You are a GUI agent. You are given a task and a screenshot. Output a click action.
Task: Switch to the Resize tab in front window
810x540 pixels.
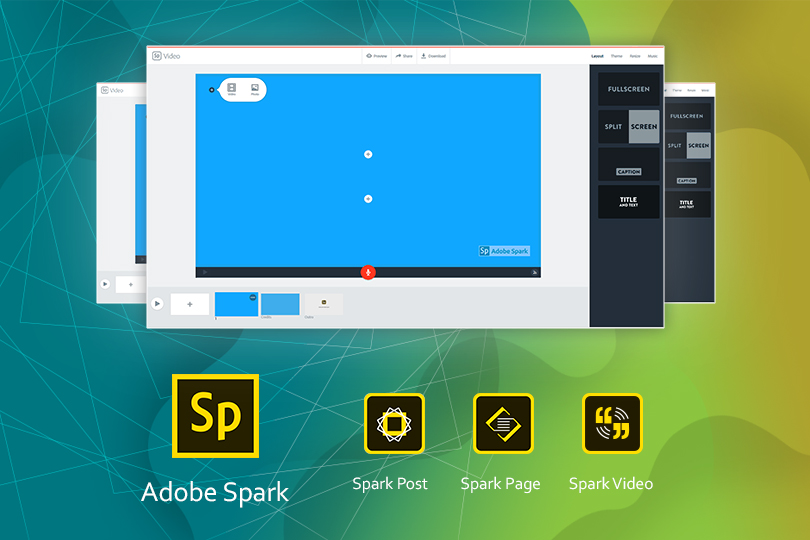click(635, 56)
